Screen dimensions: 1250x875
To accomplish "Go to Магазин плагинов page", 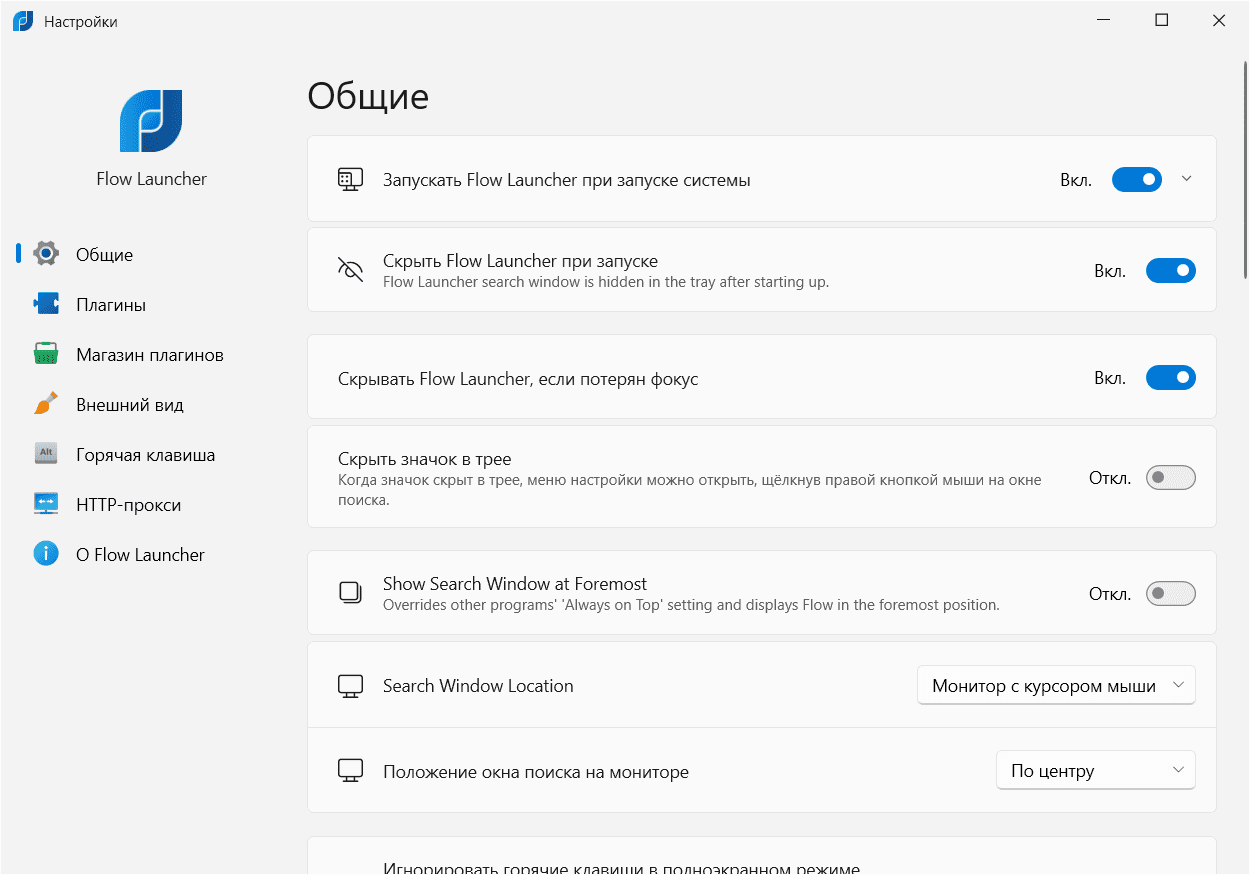I will pos(149,355).
